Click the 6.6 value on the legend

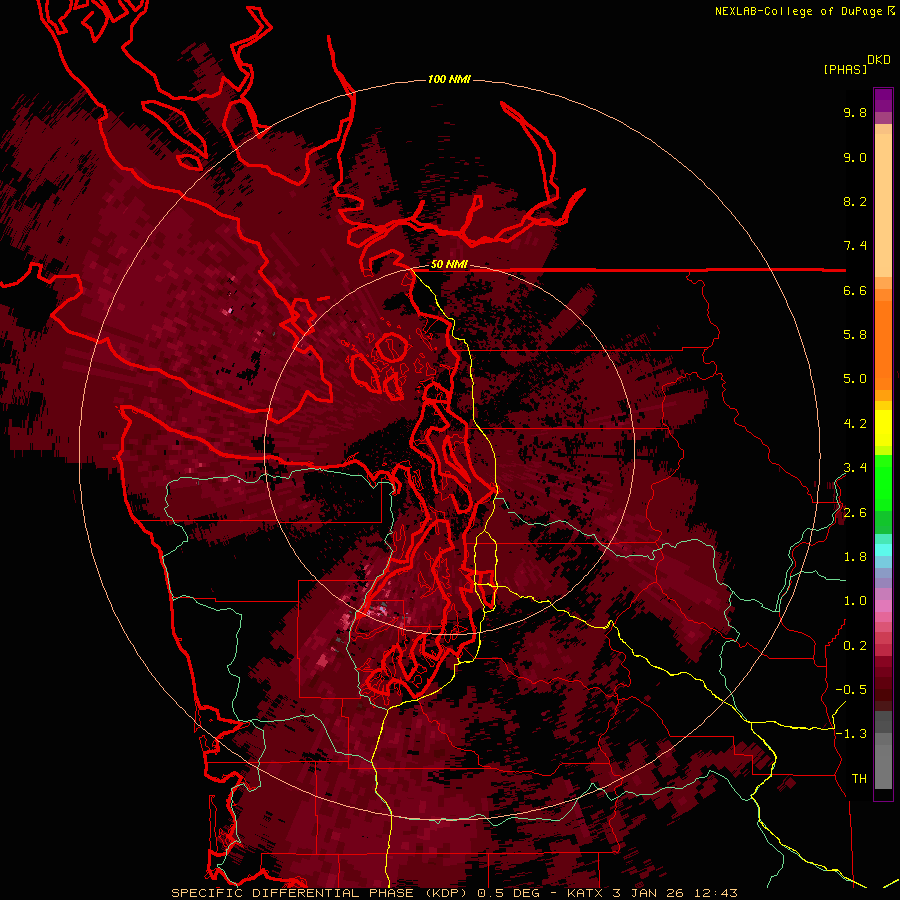(x=855, y=291)
